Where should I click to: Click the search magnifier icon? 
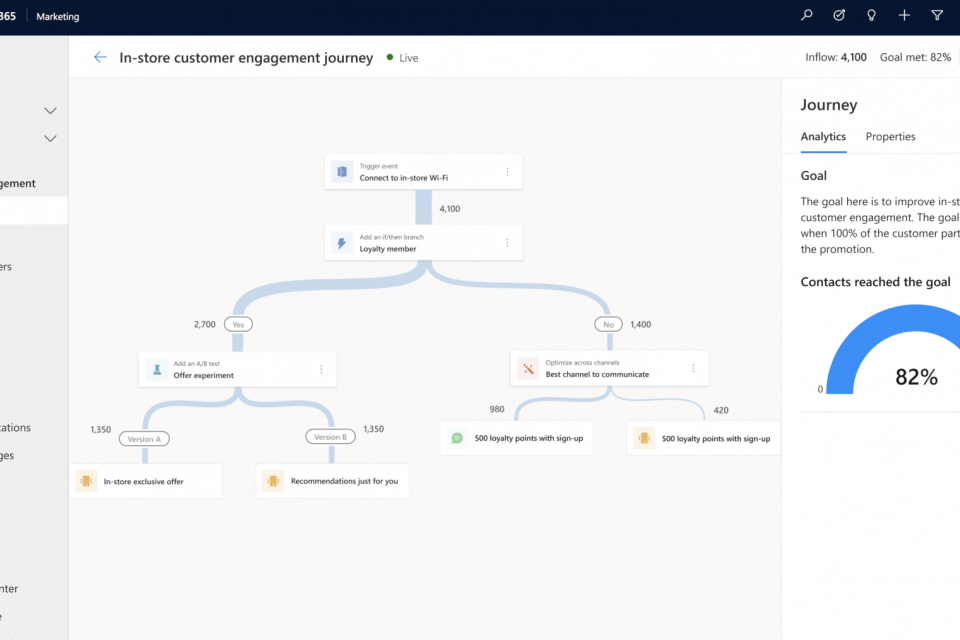[x=807, y=16]
